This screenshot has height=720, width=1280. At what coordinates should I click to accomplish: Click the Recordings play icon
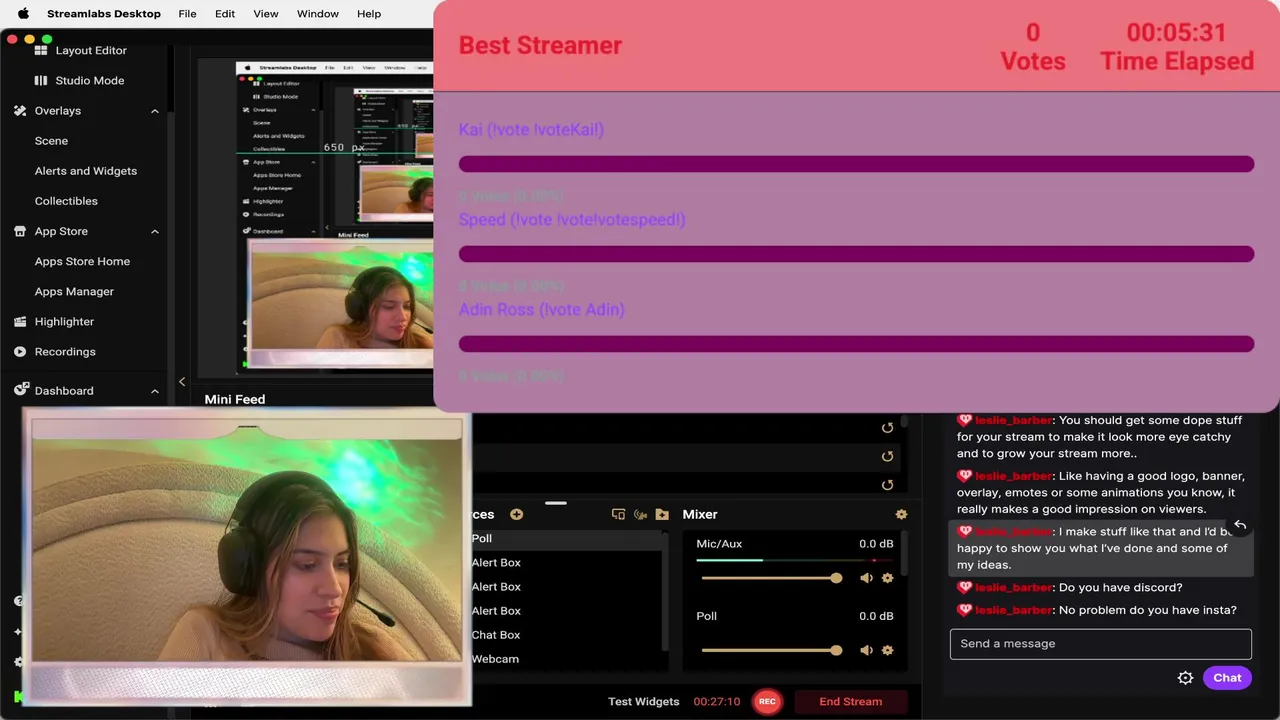click(20, 352)
